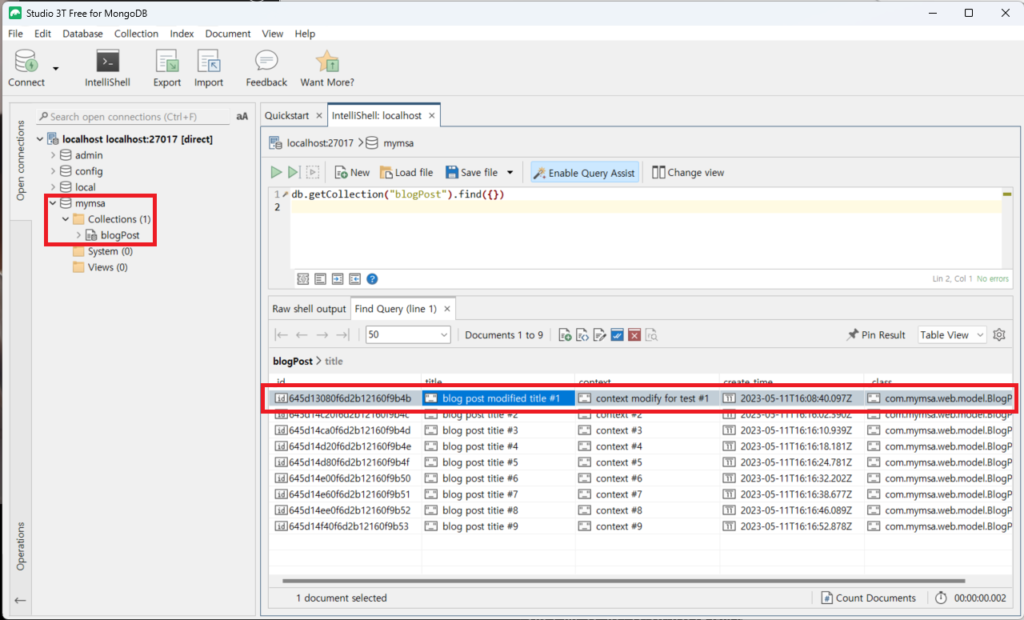Select the System (0) folder
Viewport: 1024px width, 620px height.
(103, 252)
